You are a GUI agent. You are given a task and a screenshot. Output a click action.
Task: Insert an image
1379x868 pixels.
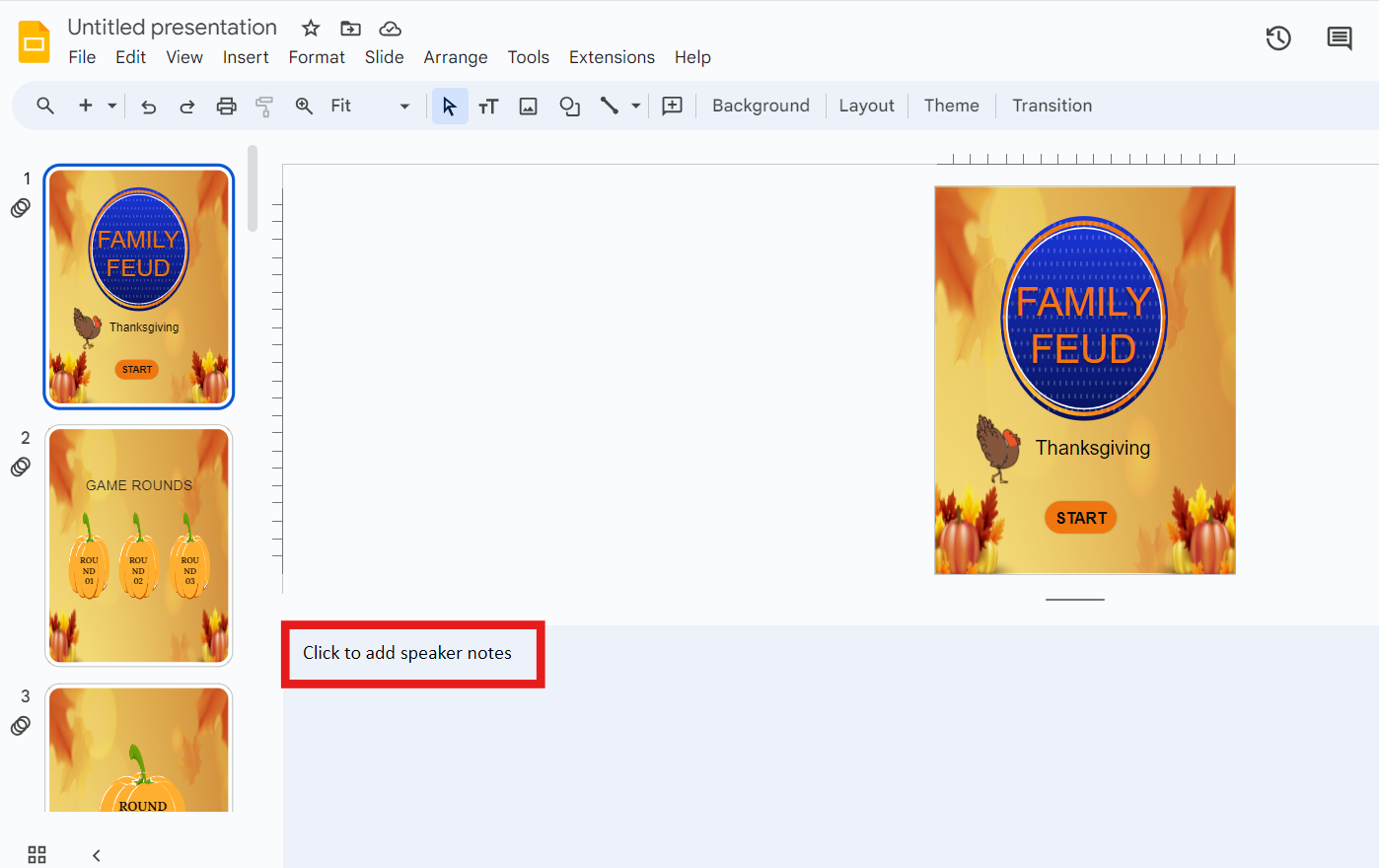tap(529, 106)
